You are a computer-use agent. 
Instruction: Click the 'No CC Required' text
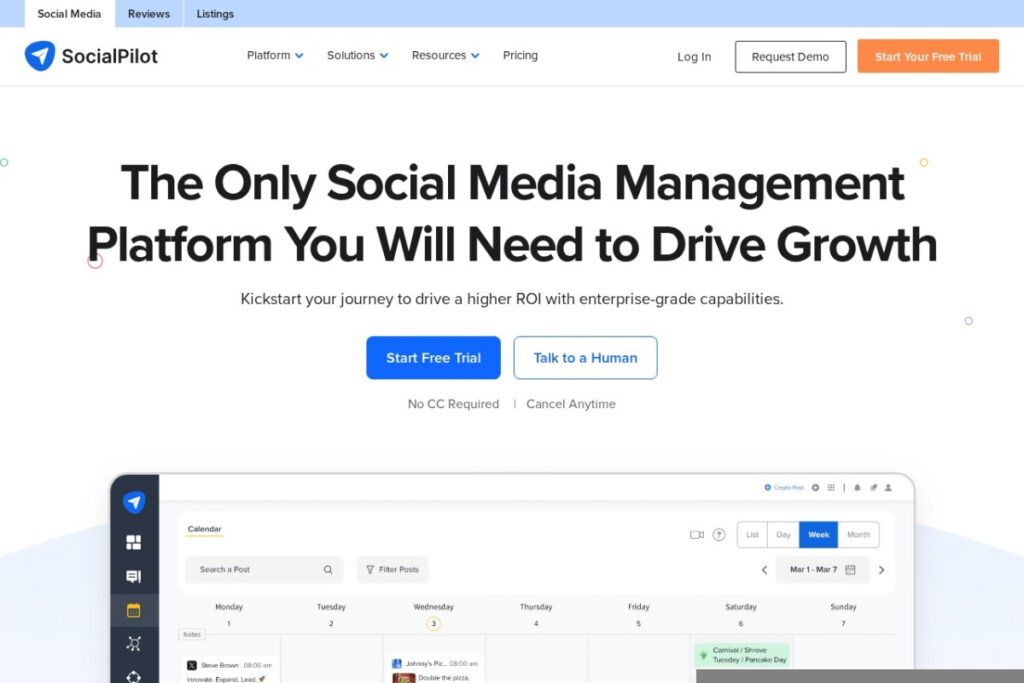pyautogui.click(x=453, y=404)
